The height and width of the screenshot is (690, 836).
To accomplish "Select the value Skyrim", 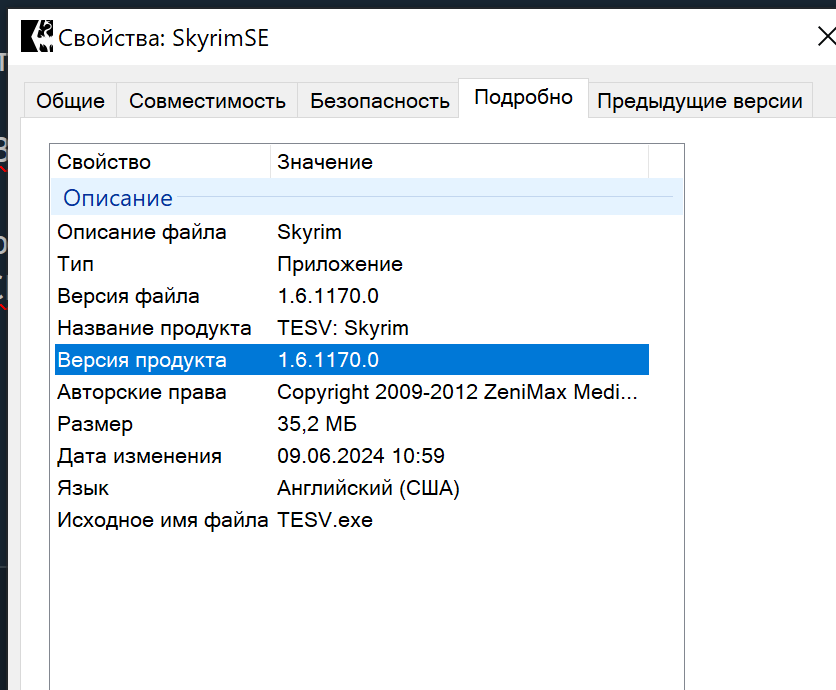I will tap(309, 232).
